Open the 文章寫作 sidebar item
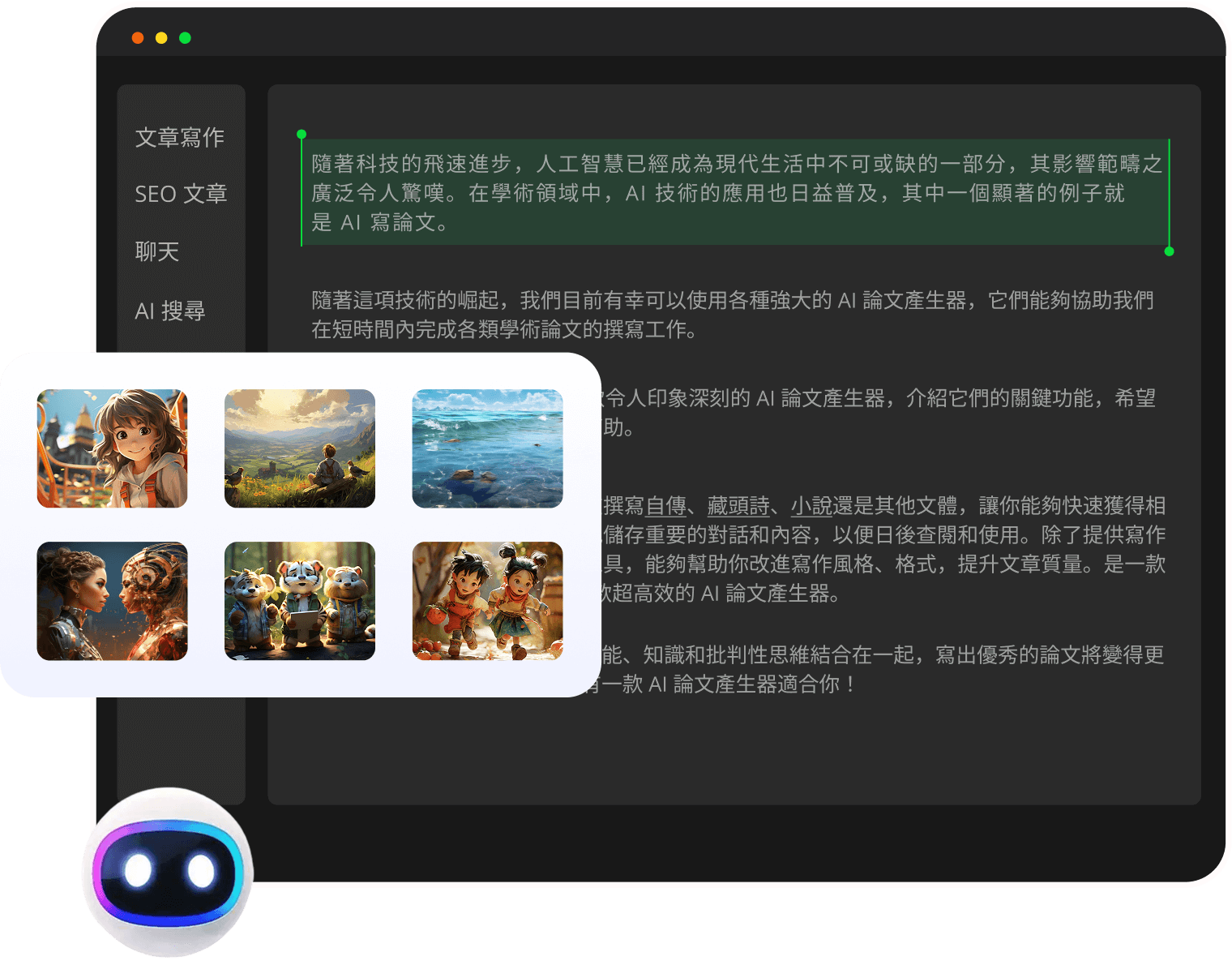The height and width of the screenshot is (965, 1232). point(179,137)
